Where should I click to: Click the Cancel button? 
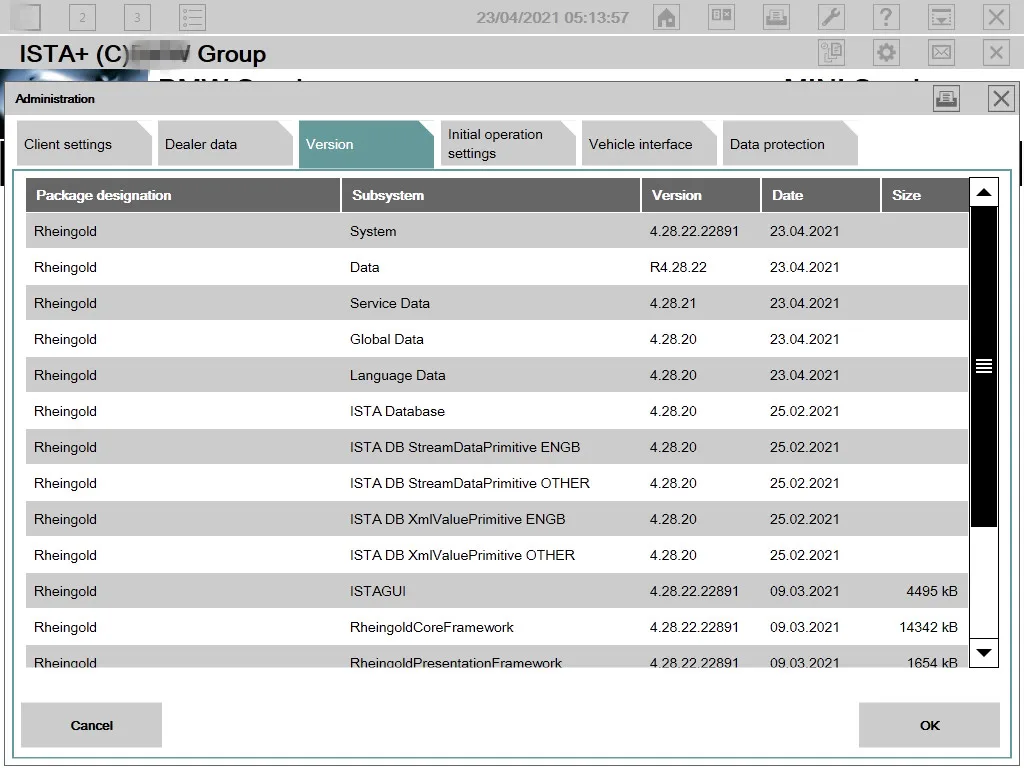pyautogui.click(x=91, y=725)
